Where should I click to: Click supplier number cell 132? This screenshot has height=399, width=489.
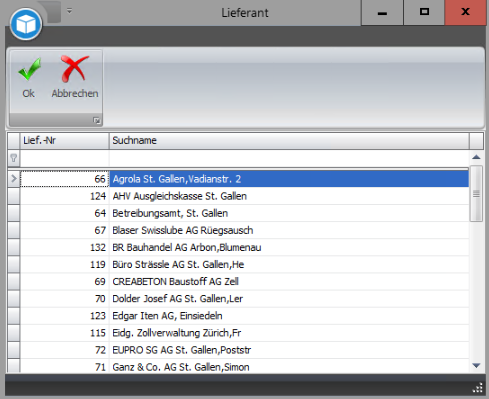click(64, 247)
